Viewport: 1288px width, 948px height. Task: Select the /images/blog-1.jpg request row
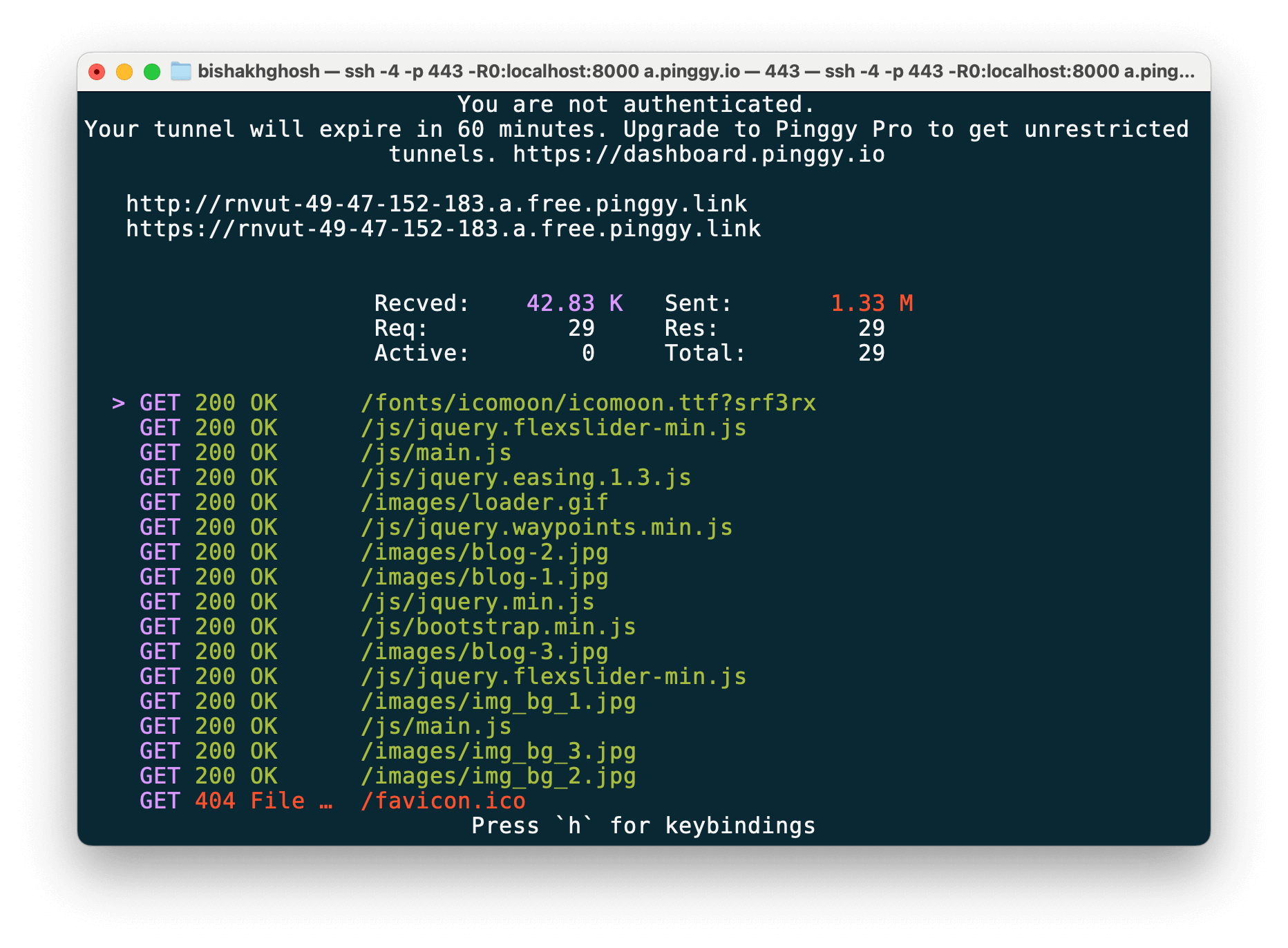tap(374, 577)
